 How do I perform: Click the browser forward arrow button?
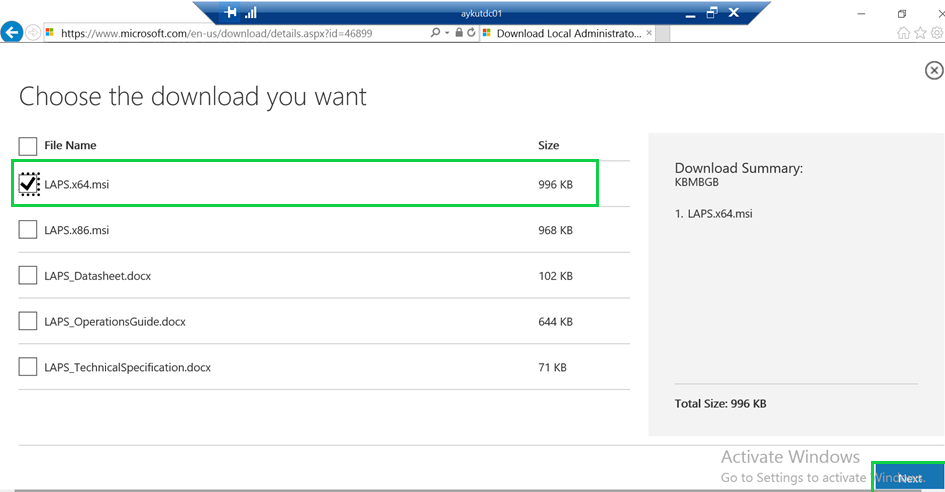[x=34, y=32]
